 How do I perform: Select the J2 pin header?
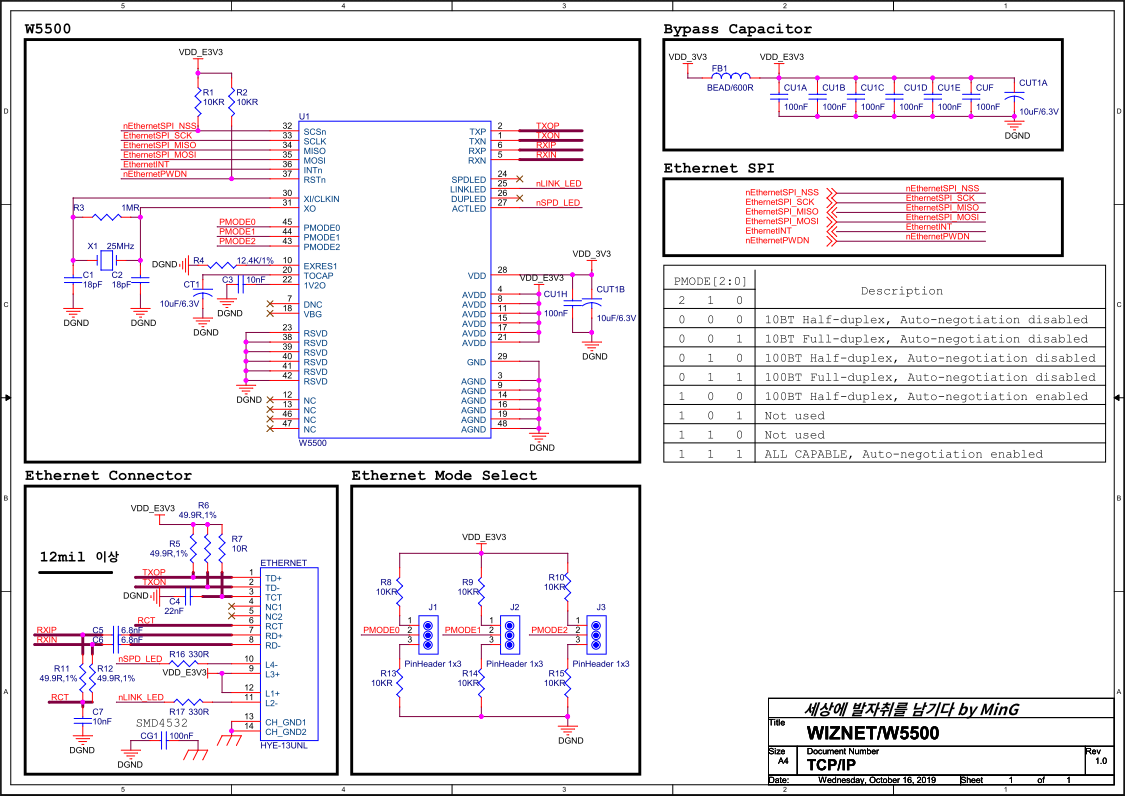pyautogui.click(x=510, y=635)
